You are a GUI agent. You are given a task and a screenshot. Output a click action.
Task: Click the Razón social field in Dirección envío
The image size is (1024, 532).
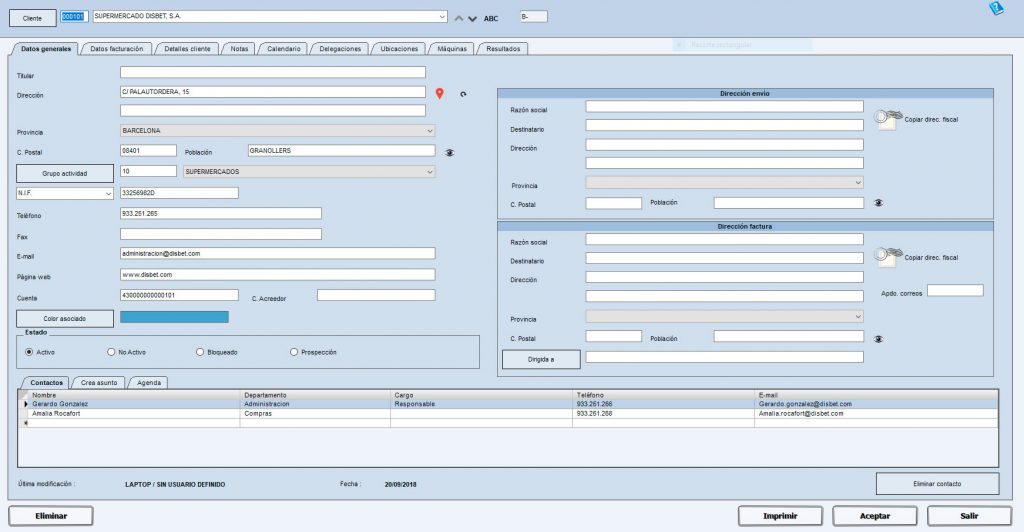coord(724,106)
